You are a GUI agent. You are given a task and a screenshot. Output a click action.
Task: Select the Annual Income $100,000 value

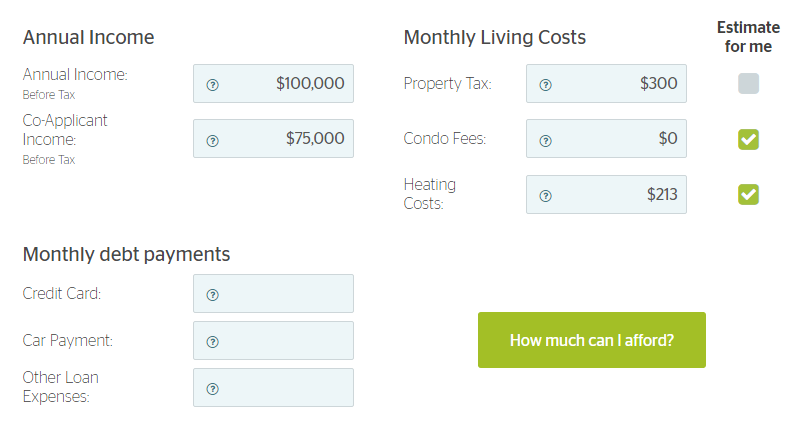point(310,83)
